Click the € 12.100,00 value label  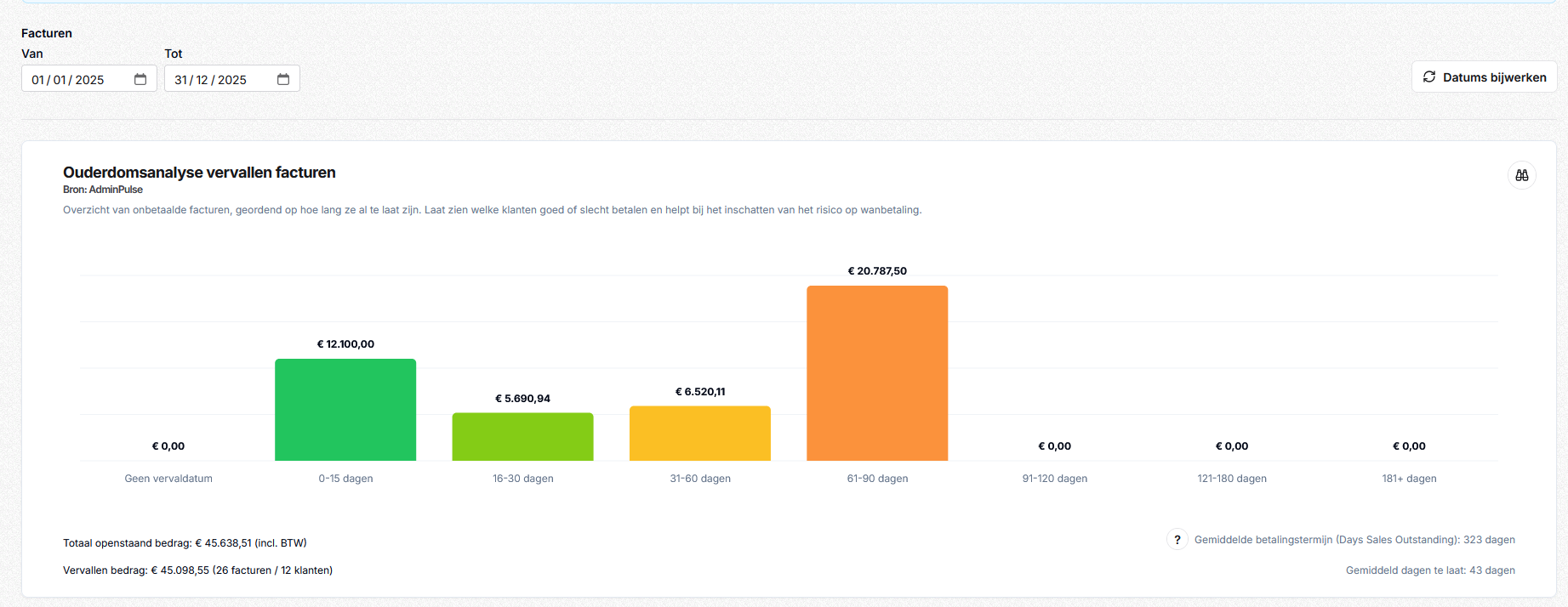click(345, 344)
